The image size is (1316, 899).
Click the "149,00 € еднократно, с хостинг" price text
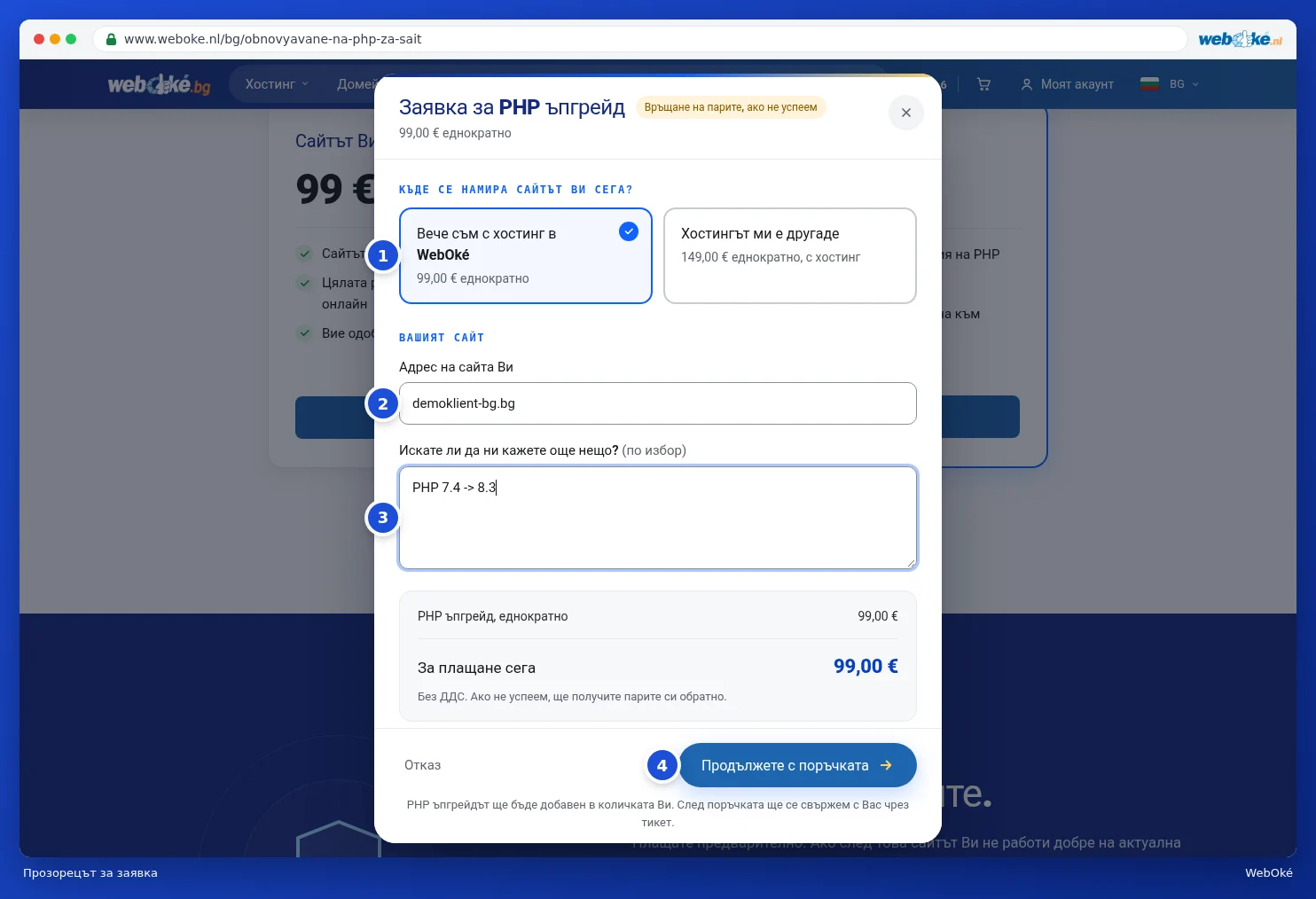771,257
